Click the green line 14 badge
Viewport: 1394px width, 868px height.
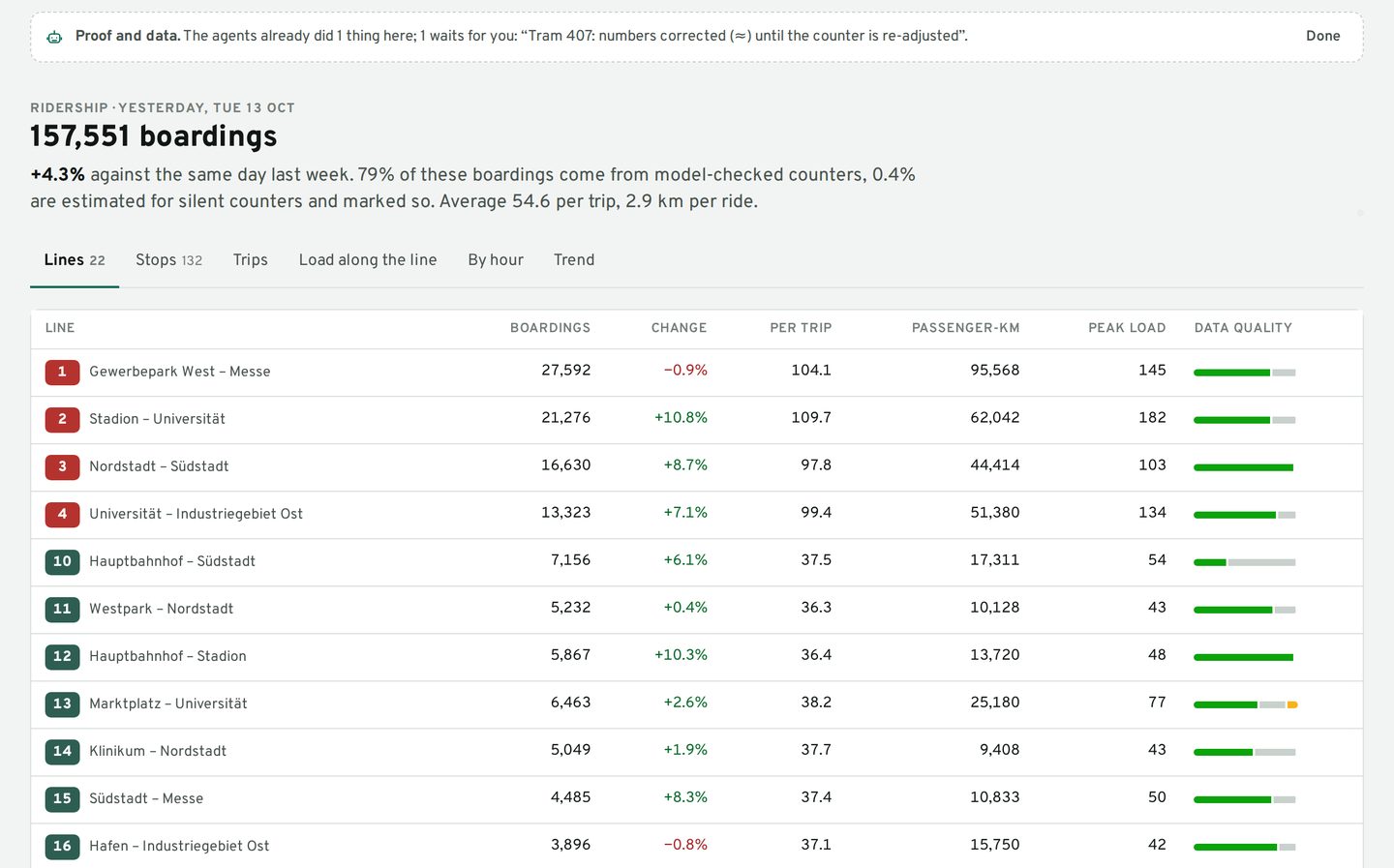click(62, 751)
